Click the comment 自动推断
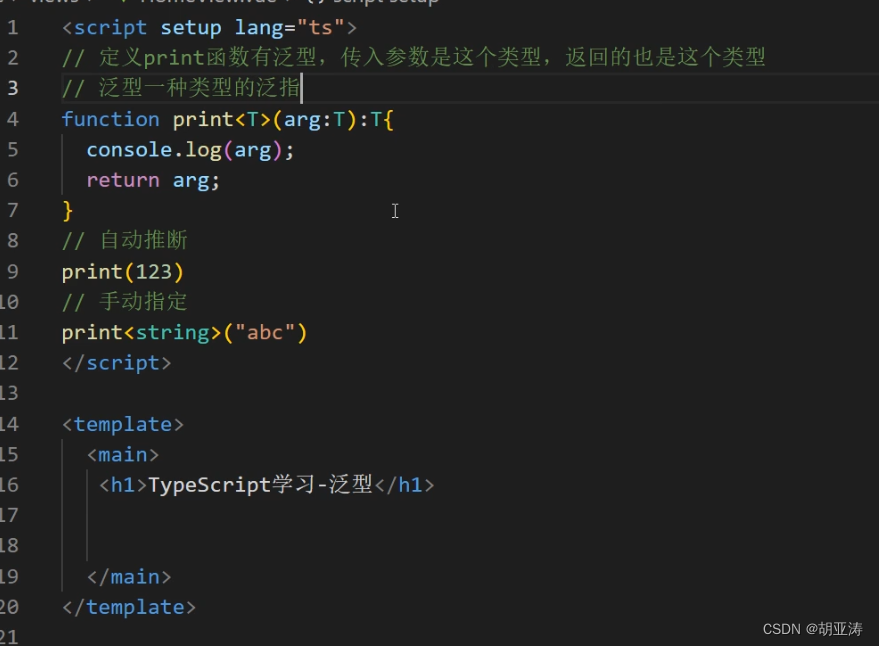879x646 pixels. 124,241
